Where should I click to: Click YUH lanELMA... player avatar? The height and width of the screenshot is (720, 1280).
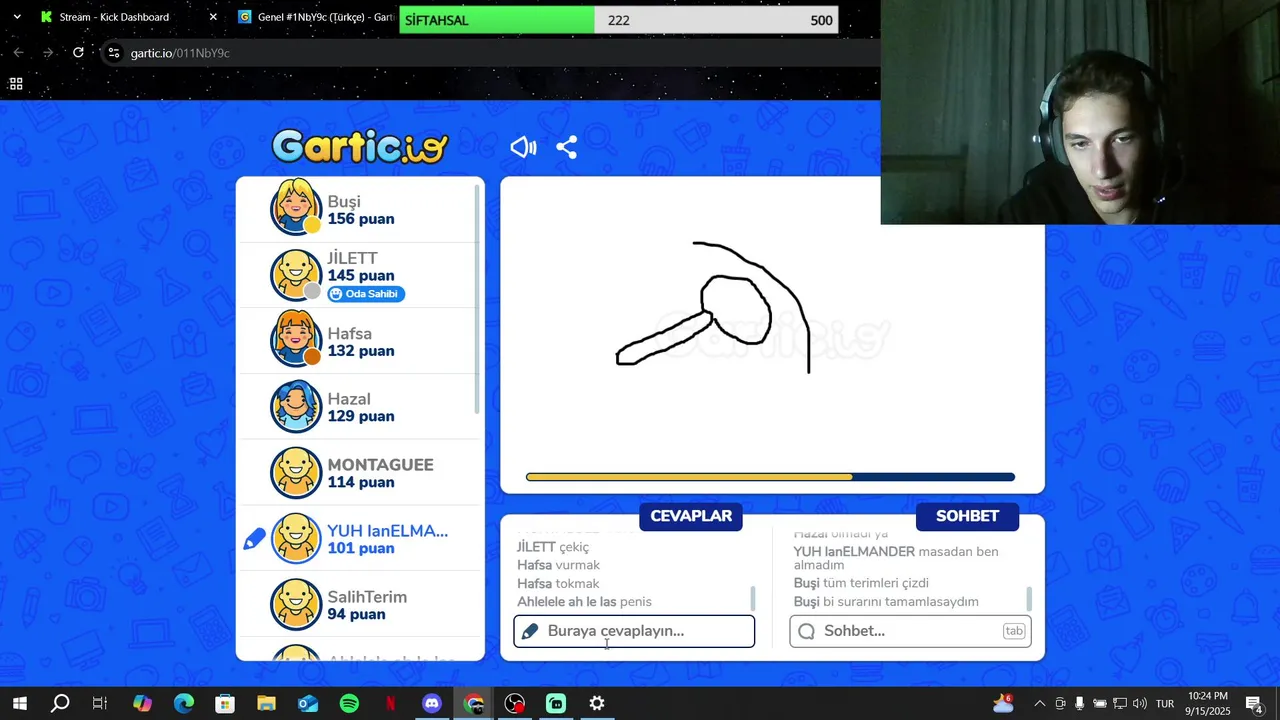pyautogui.click(x=296, y=538)
